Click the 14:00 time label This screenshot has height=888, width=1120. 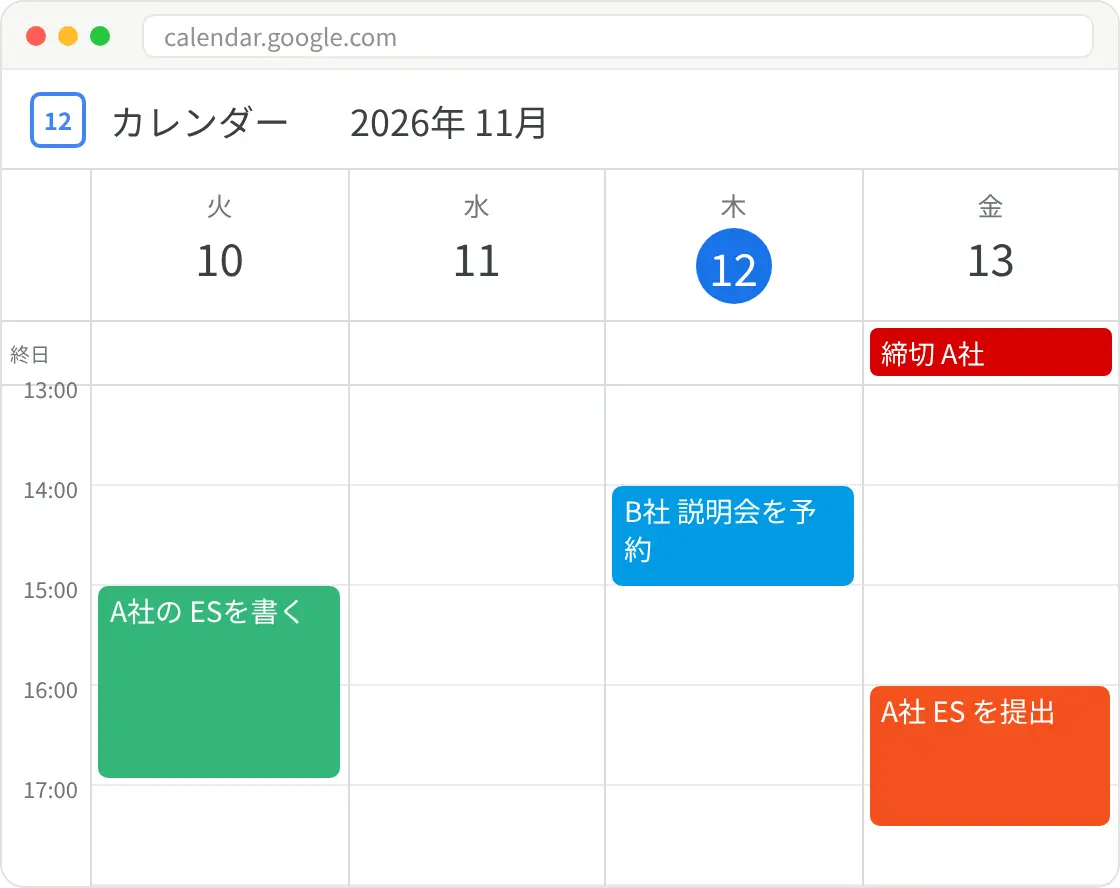[50, 490]
